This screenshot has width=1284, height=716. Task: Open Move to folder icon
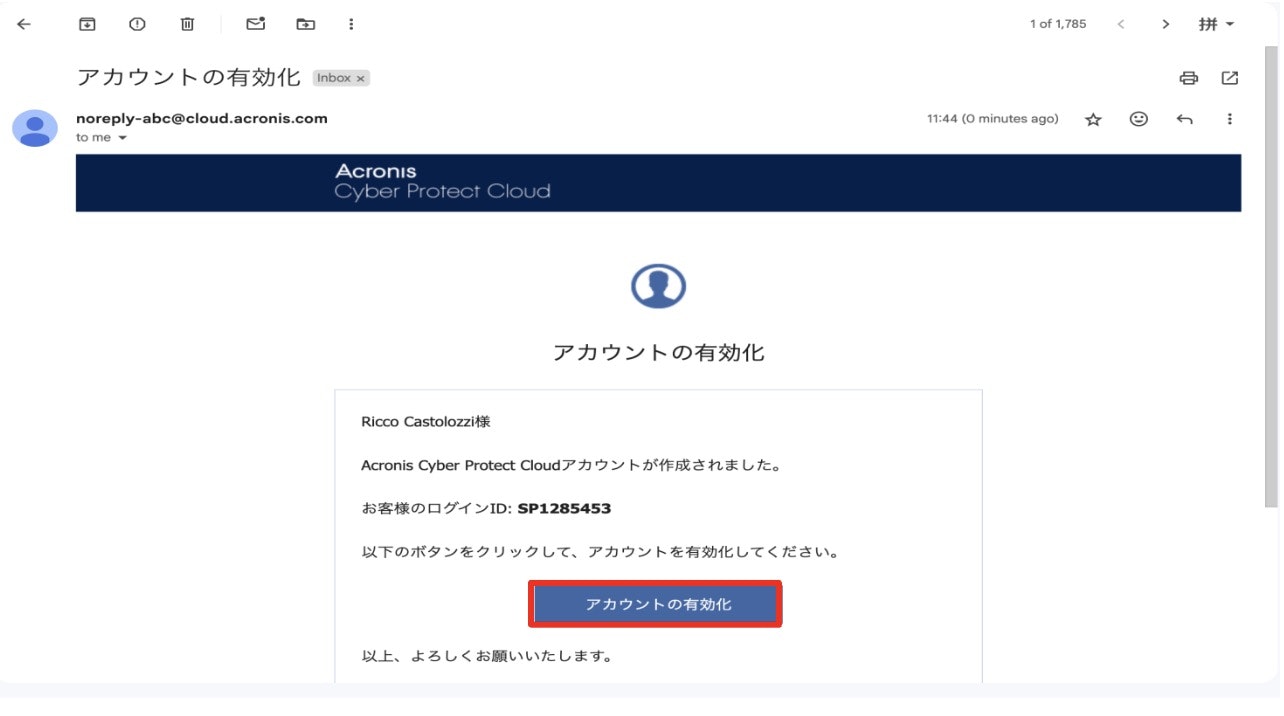tap(305, 24)
